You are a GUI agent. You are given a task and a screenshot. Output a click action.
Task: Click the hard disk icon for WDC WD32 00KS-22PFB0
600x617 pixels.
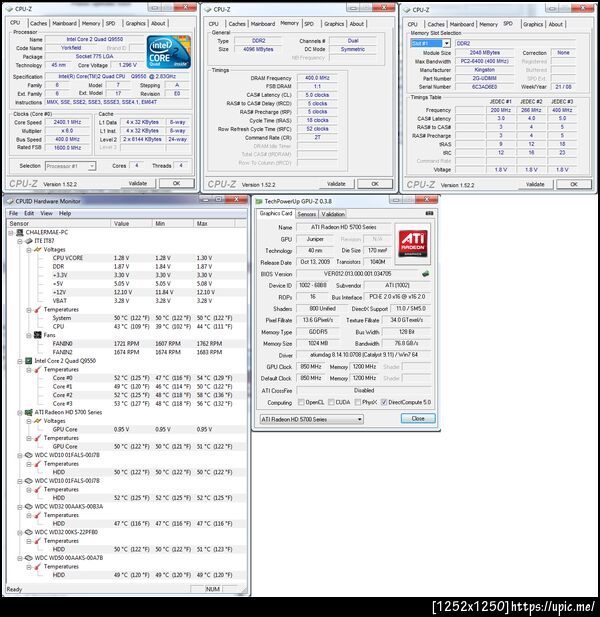[29, 532]
